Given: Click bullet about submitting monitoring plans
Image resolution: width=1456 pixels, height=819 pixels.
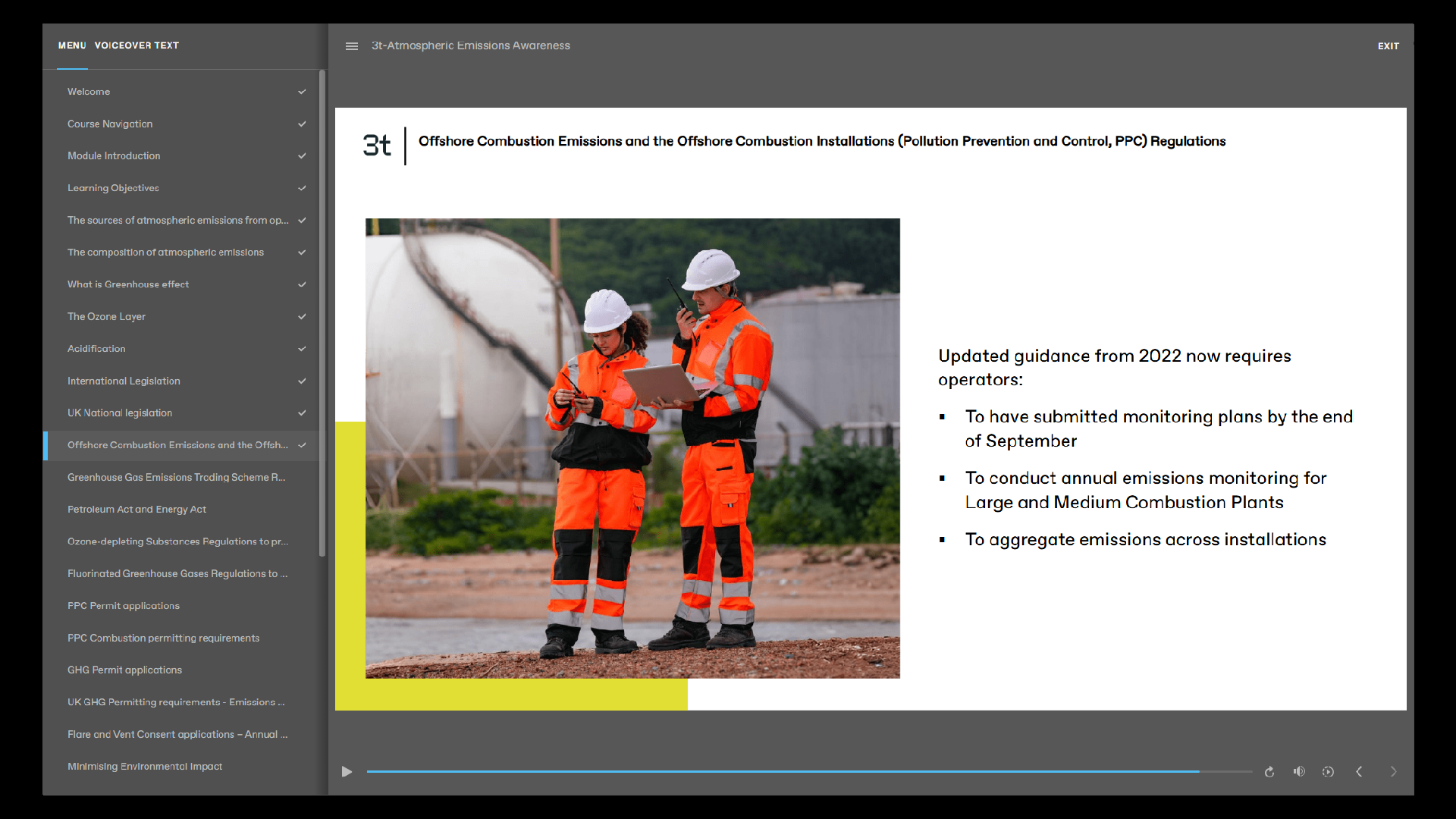Looking at the screenshot, I should [1159, 428].
